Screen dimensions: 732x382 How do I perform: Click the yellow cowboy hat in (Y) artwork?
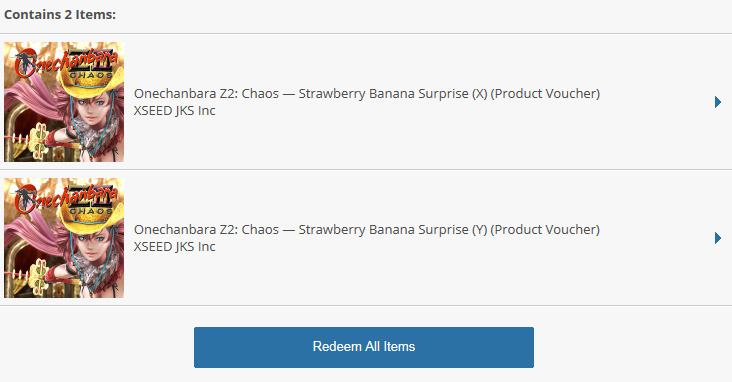pyautogui.click(x=91, y=217)
